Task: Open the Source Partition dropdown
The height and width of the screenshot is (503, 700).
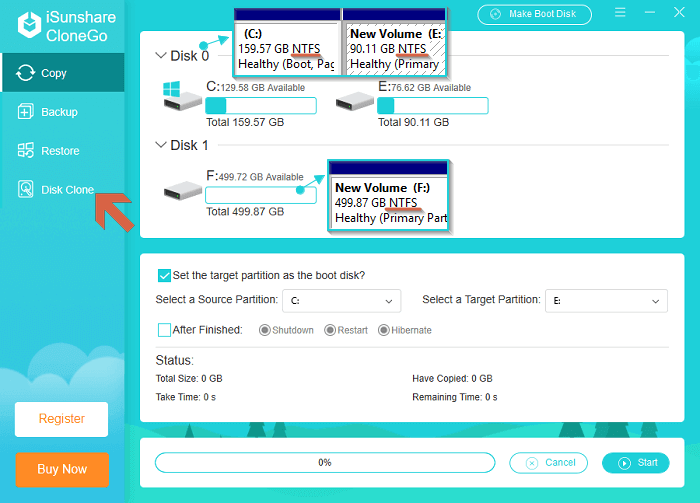Action: (342, 301)
